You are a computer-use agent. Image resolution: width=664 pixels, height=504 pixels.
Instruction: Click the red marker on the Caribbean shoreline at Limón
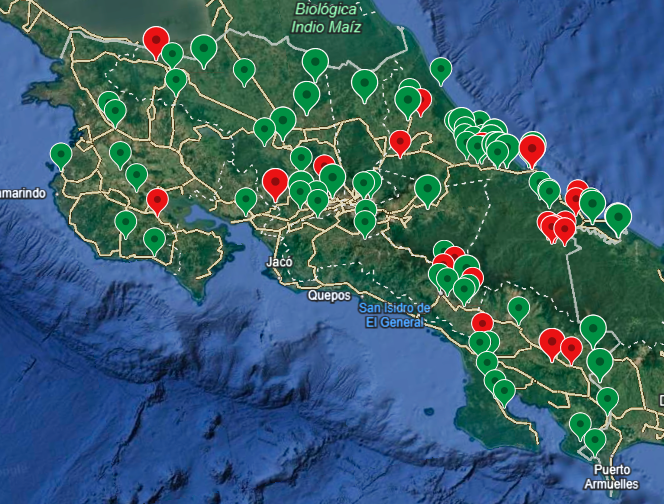coord(532,149)
